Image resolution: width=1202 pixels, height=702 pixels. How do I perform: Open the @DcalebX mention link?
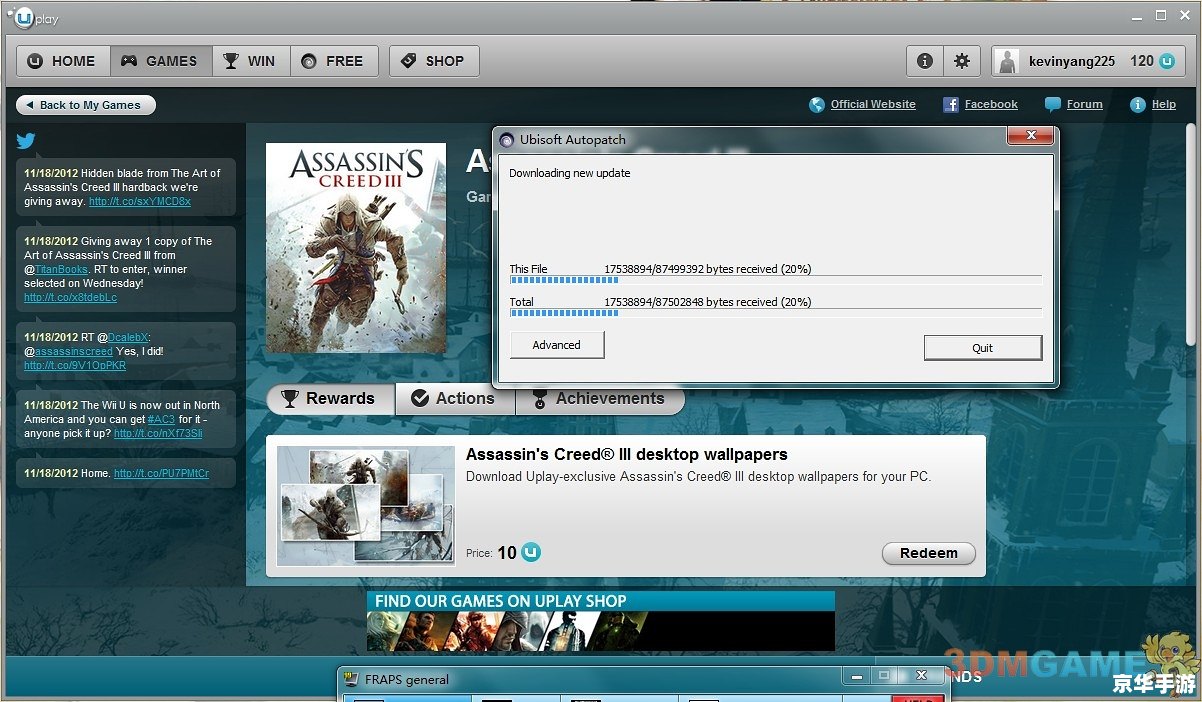[x=128, y=337]
